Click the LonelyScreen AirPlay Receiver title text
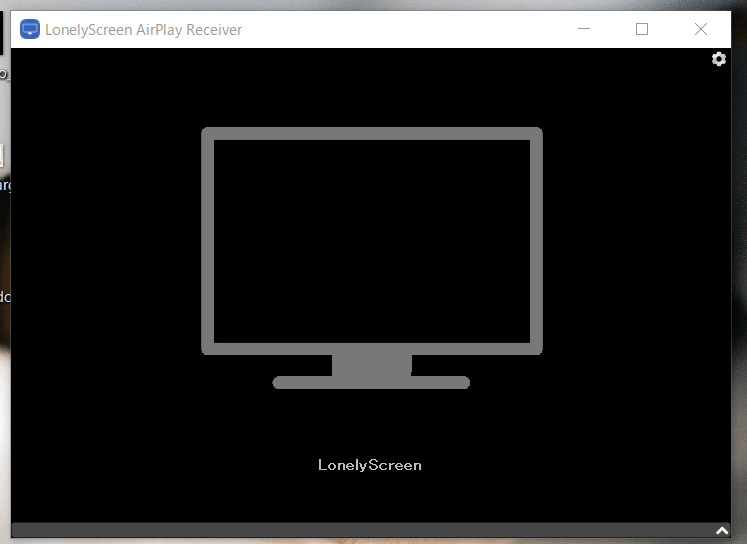747x544 pixels. tap(143, 30)
